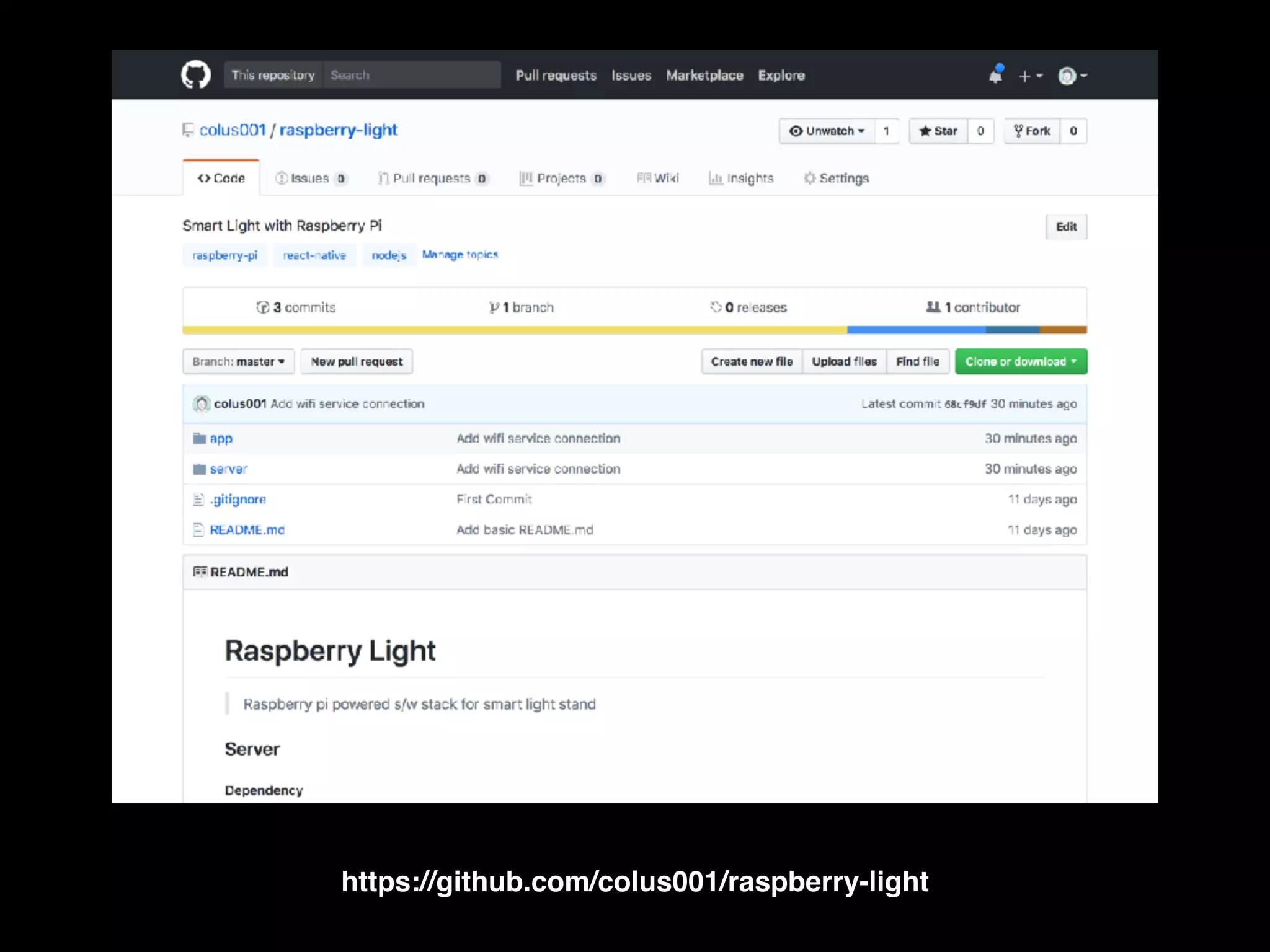Screen dimensions: 1270x952
Task: Click Issues in top navigation
Action: pyautogui.click(x=631, y=75)
